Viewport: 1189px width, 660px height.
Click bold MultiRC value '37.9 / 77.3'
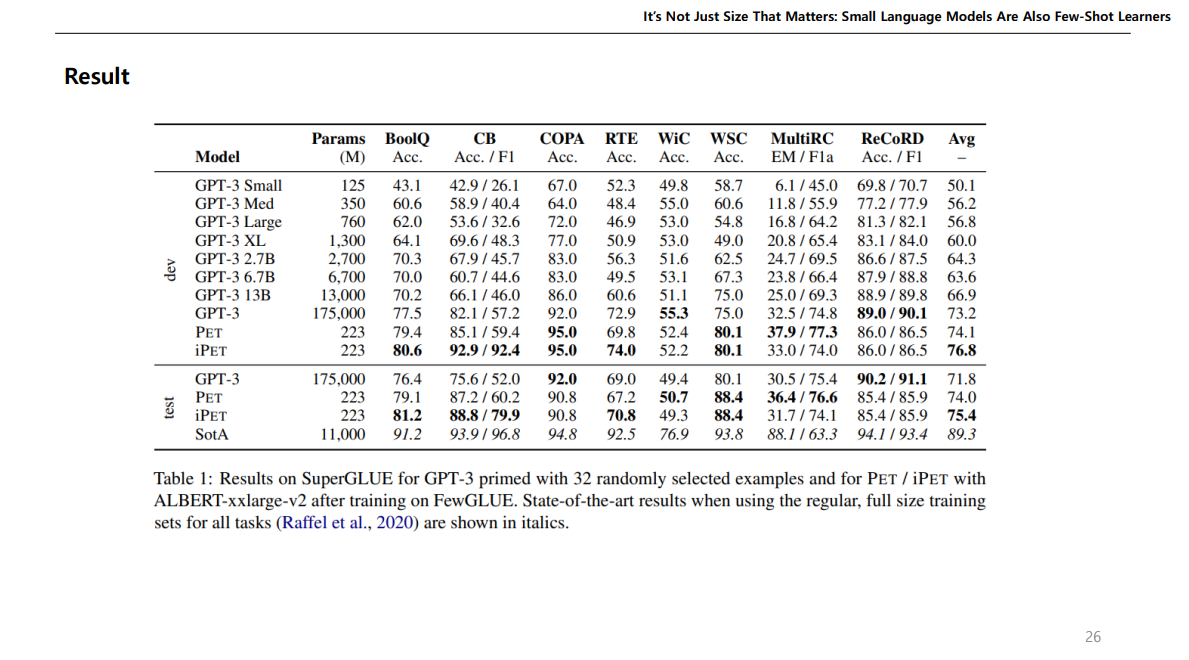[x=802, y=332]
